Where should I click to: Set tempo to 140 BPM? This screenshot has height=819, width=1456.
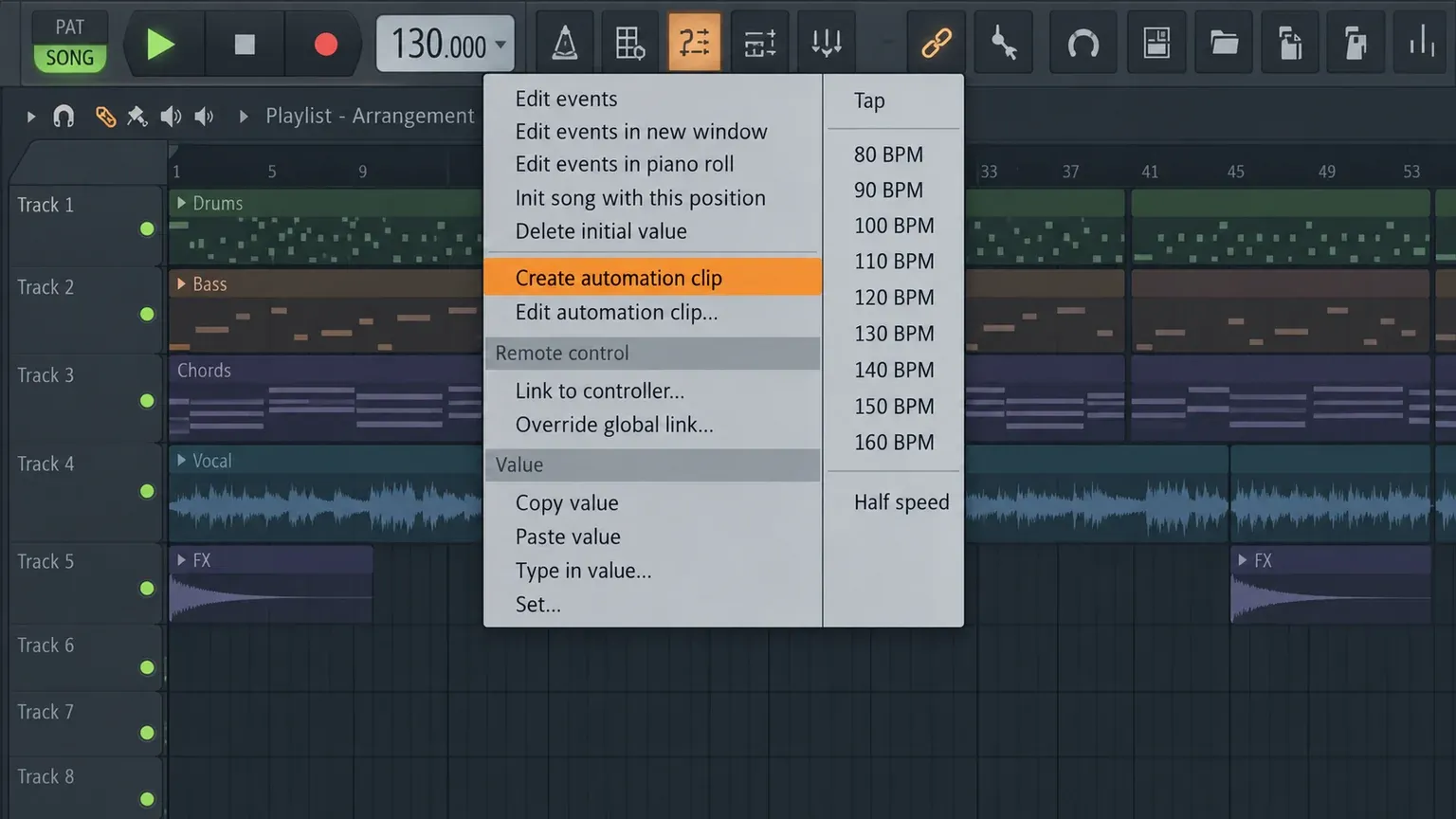pyautogui.click(x=893, y=370)
